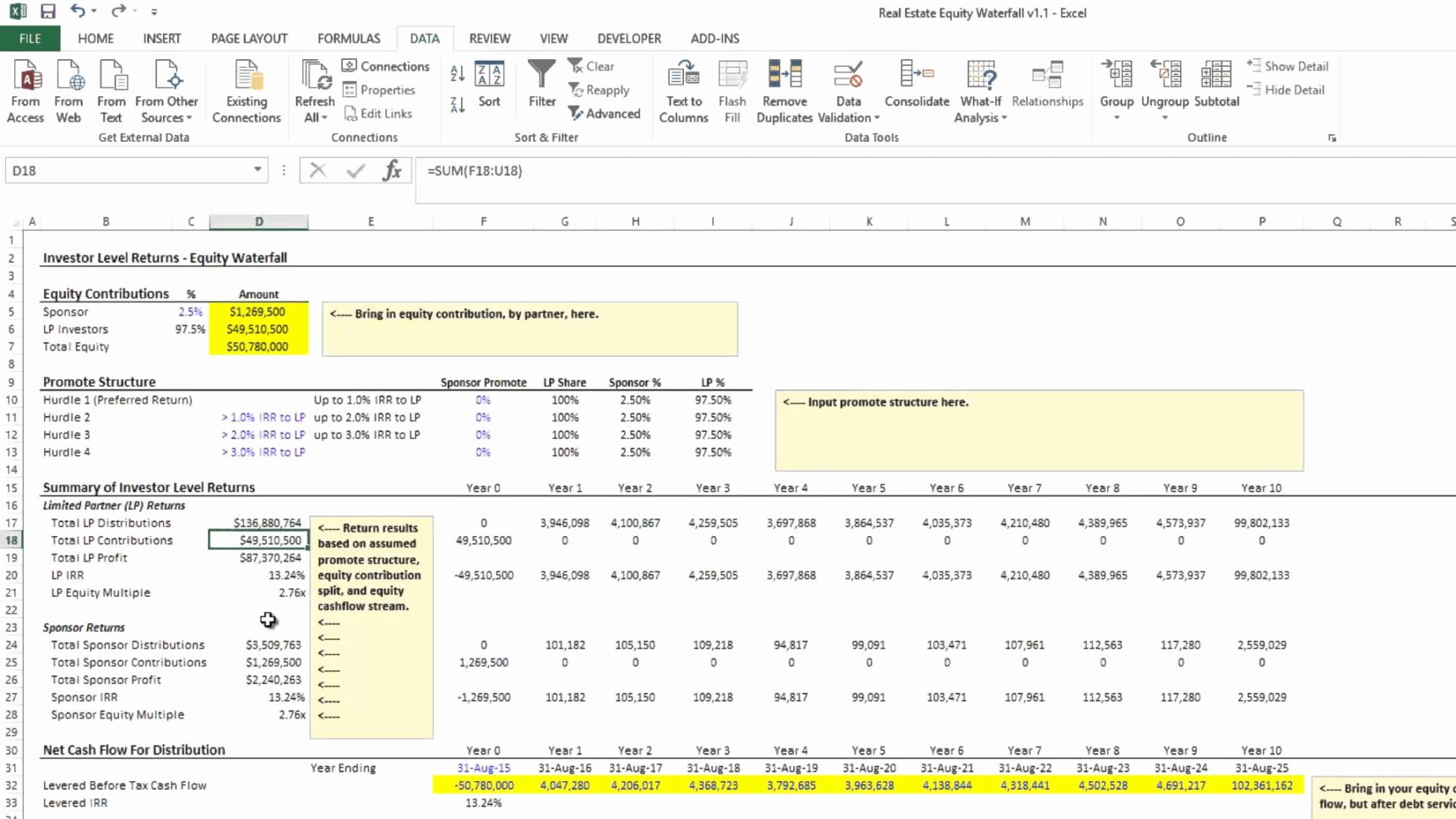Select the Remove Duplicates tool
Image resolution: width=1456 pixels, height=819 pixels.
point(784,89)
